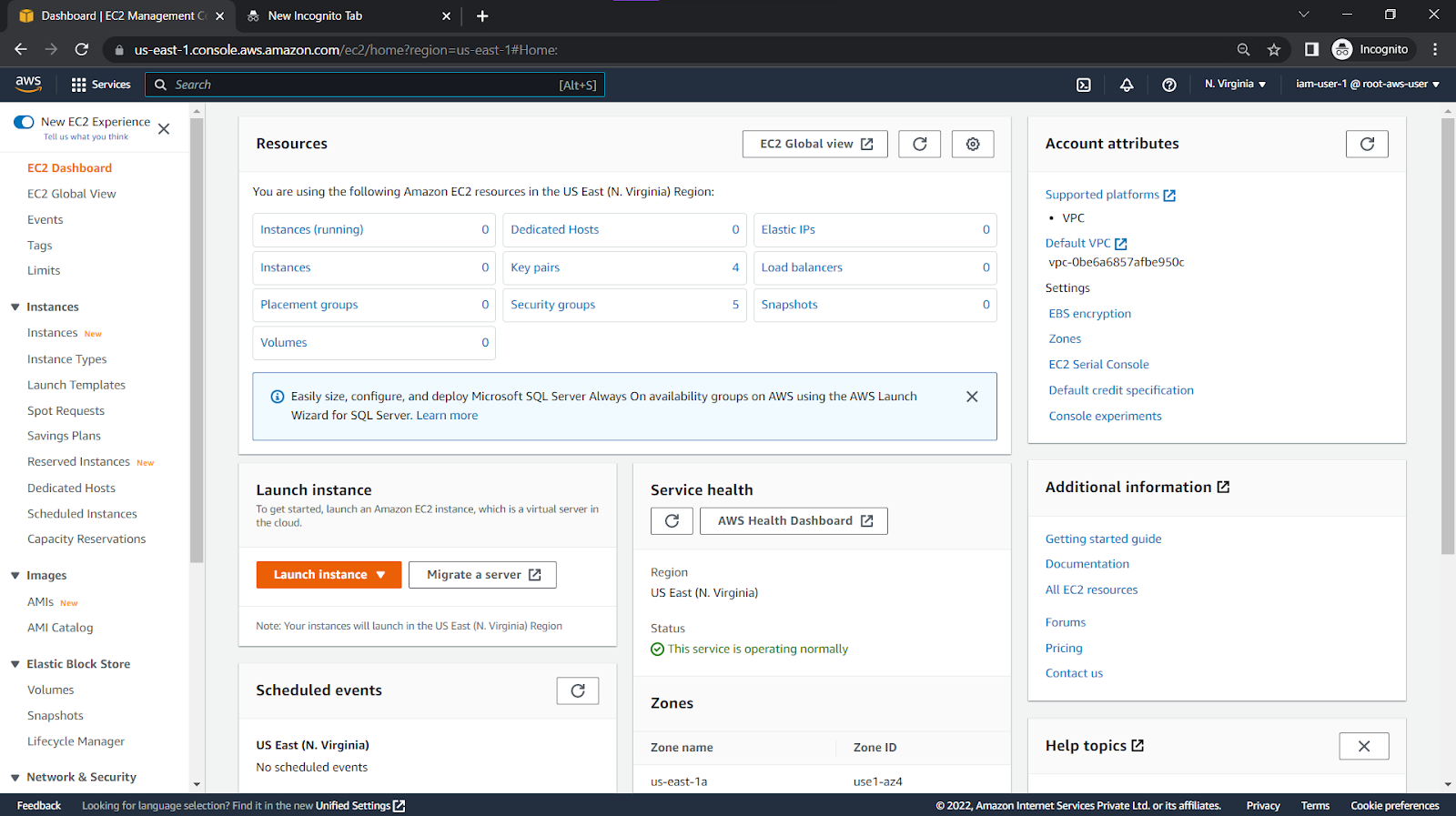This screenshot has width=1456, height=816.
Task: Click the EC2 Global view button
Action: (x=815, y=144)
